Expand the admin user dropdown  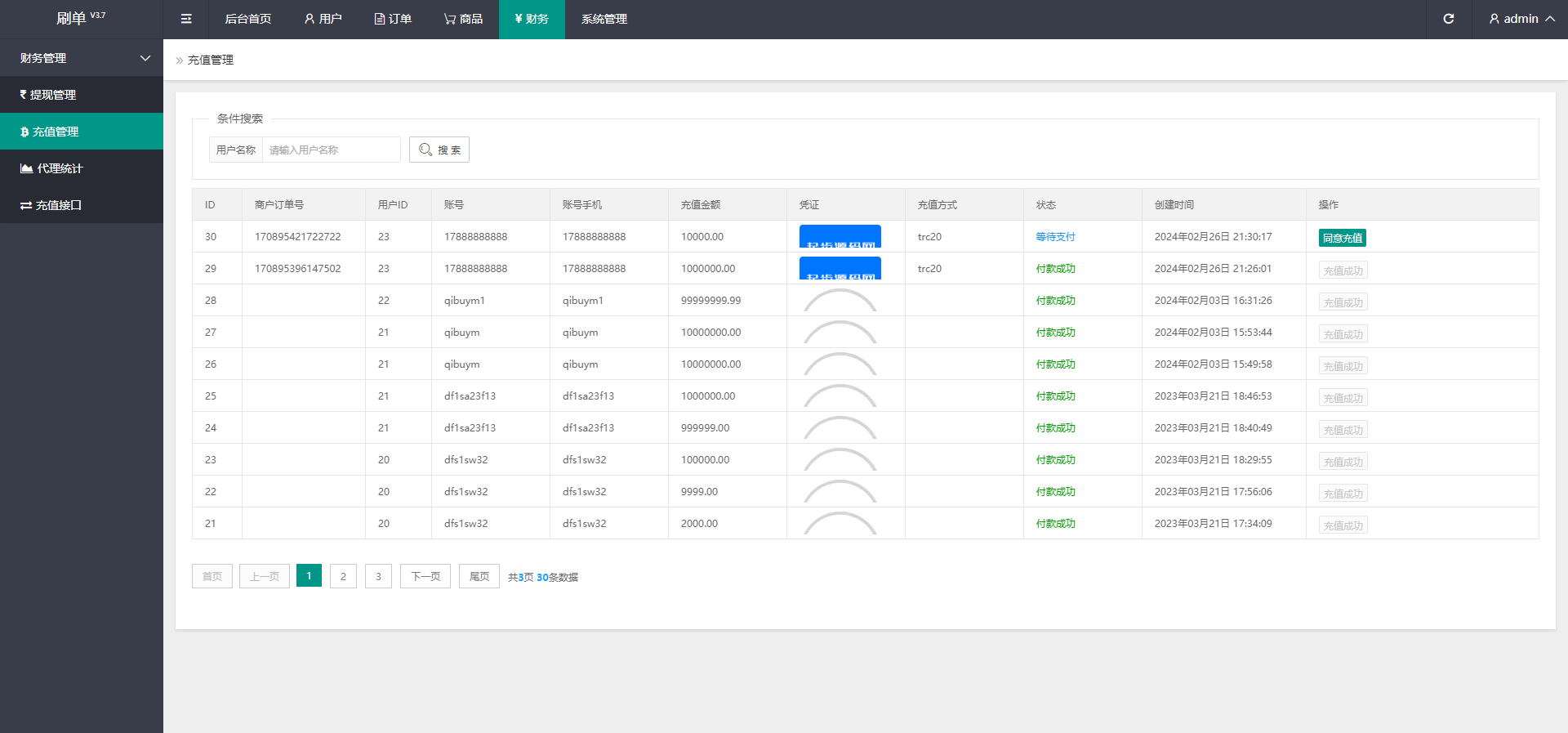(x=1521, y=19)
